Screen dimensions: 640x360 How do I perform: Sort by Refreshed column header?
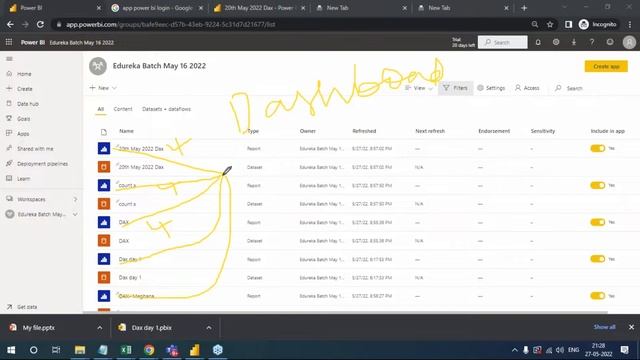click(364, 131)
